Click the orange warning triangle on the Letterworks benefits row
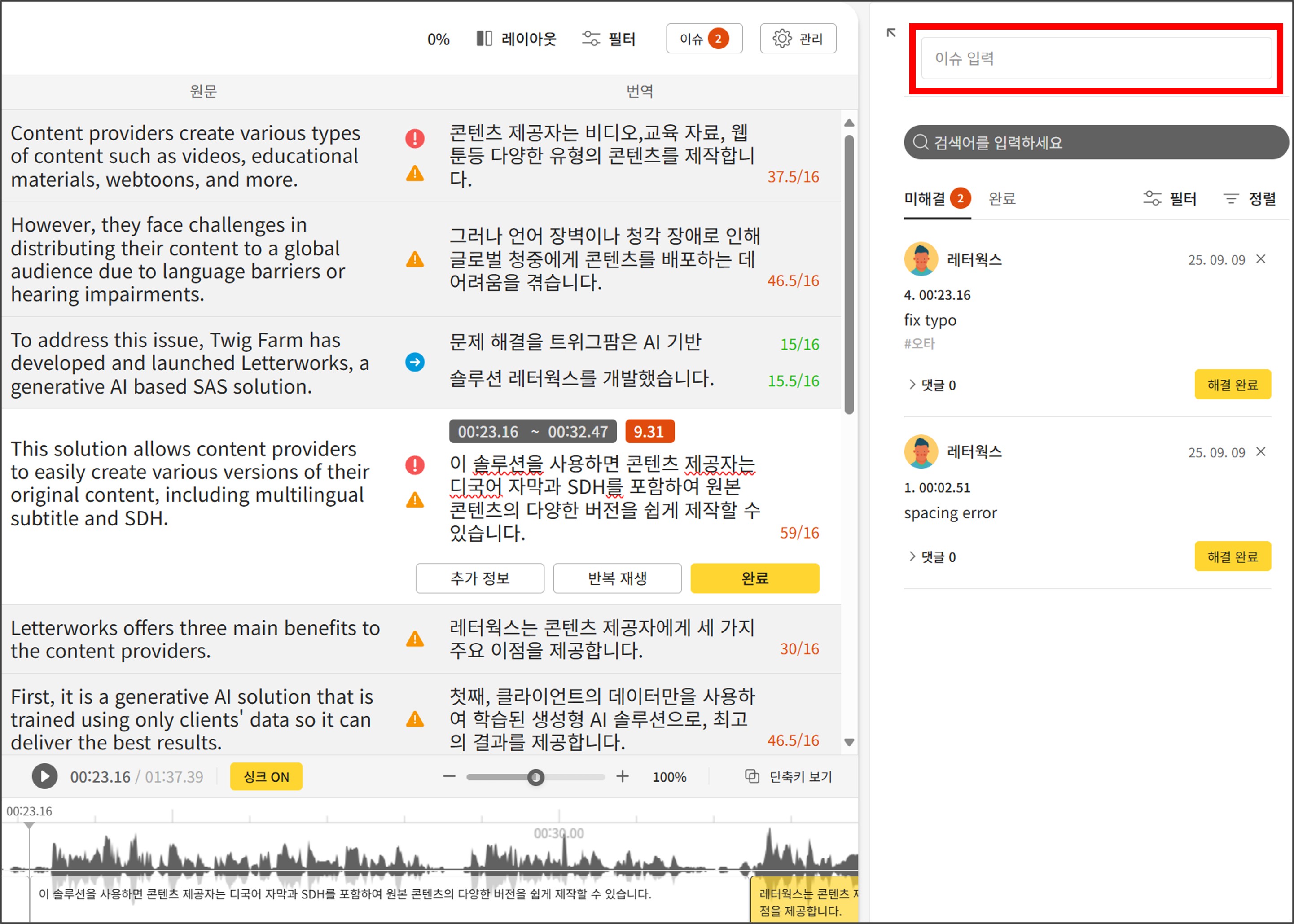The height and width of the screenshot is (924, 1294). click(x=415, y=639)
